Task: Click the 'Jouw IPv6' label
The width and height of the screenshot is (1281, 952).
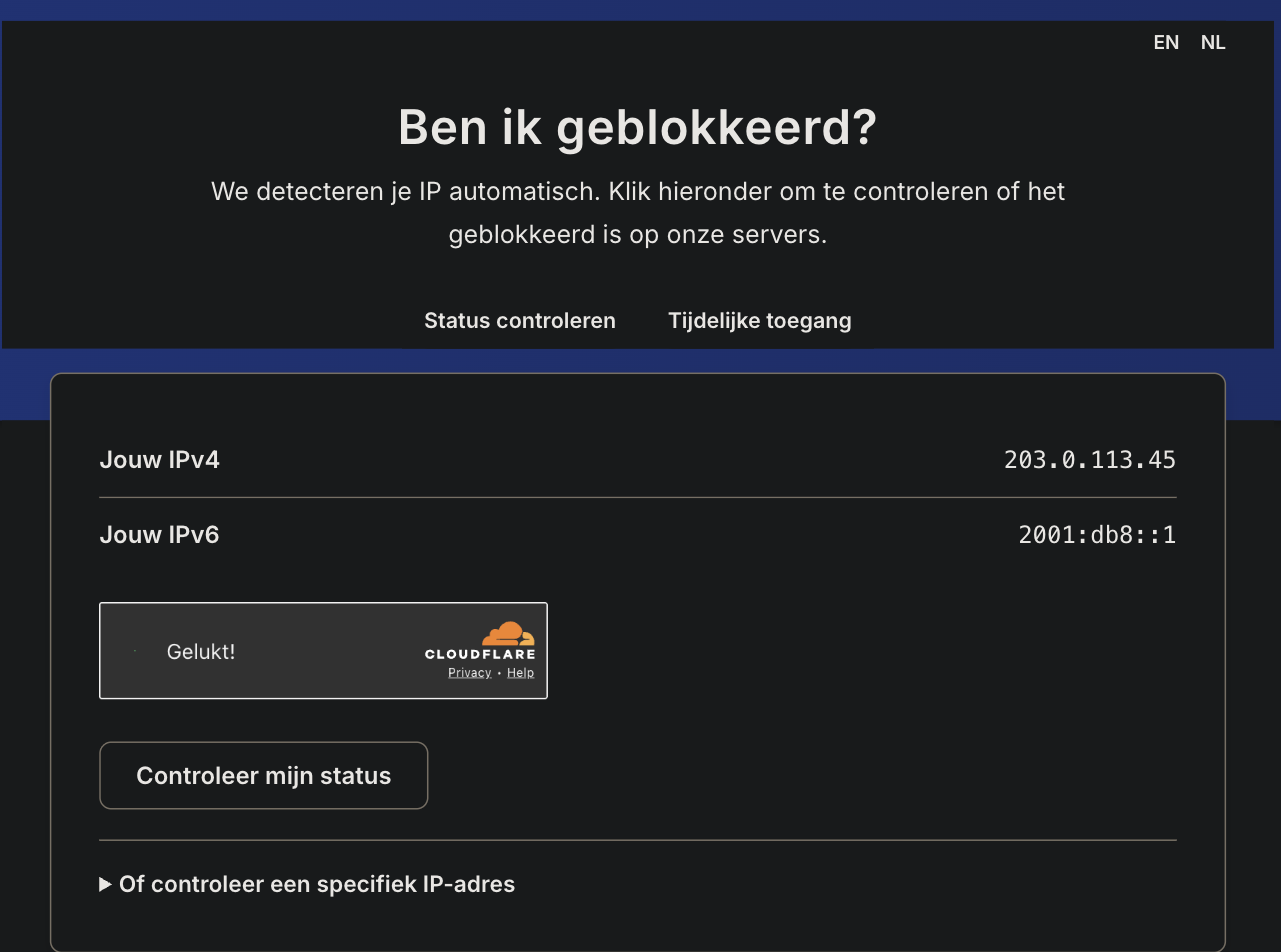Action: 159,535
